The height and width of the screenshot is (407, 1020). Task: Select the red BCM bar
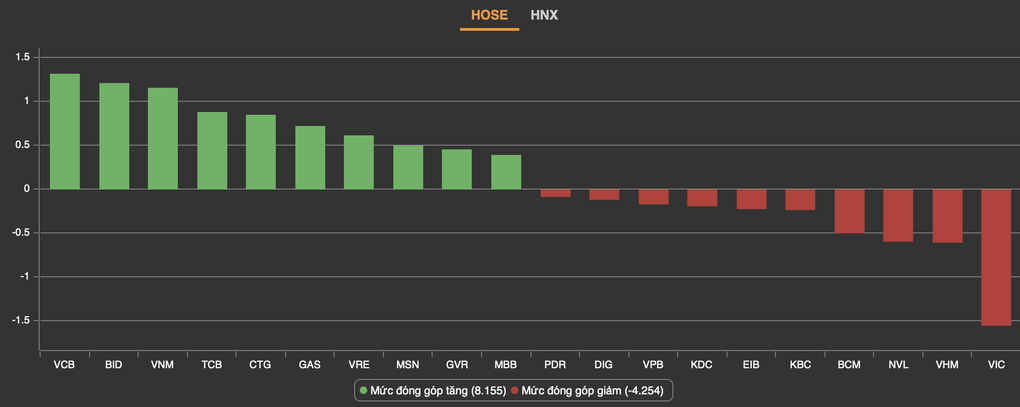[849, 211]
